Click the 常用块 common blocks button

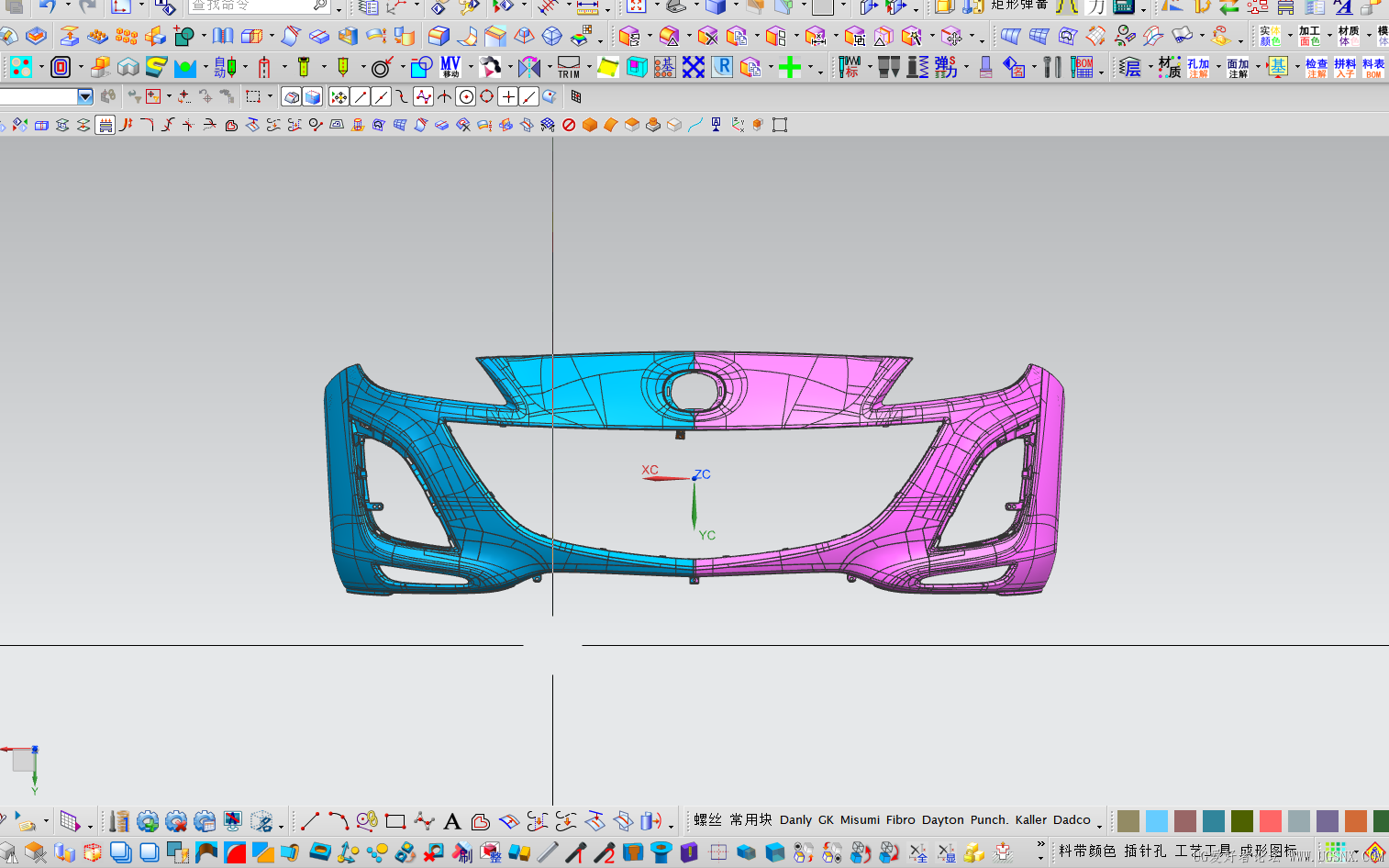[750, 819]
